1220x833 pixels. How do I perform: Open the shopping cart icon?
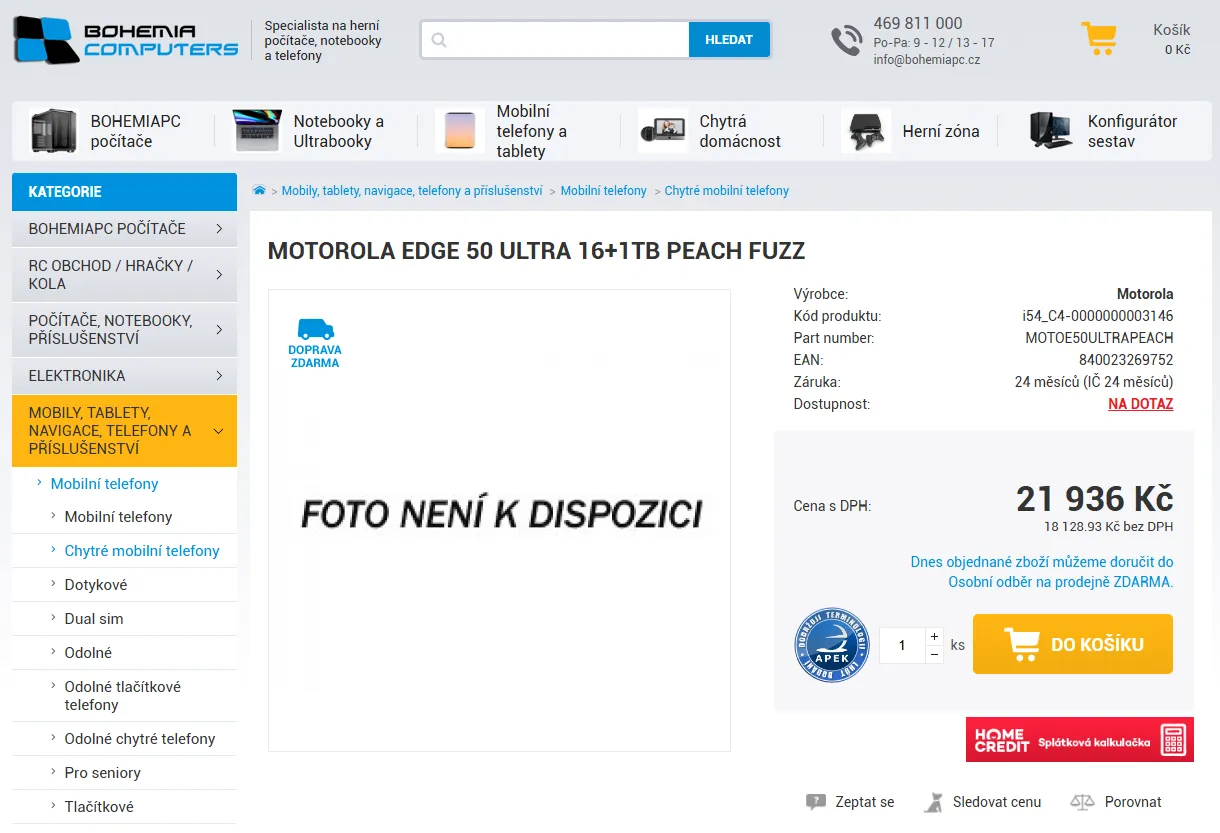coord(1099,39)
